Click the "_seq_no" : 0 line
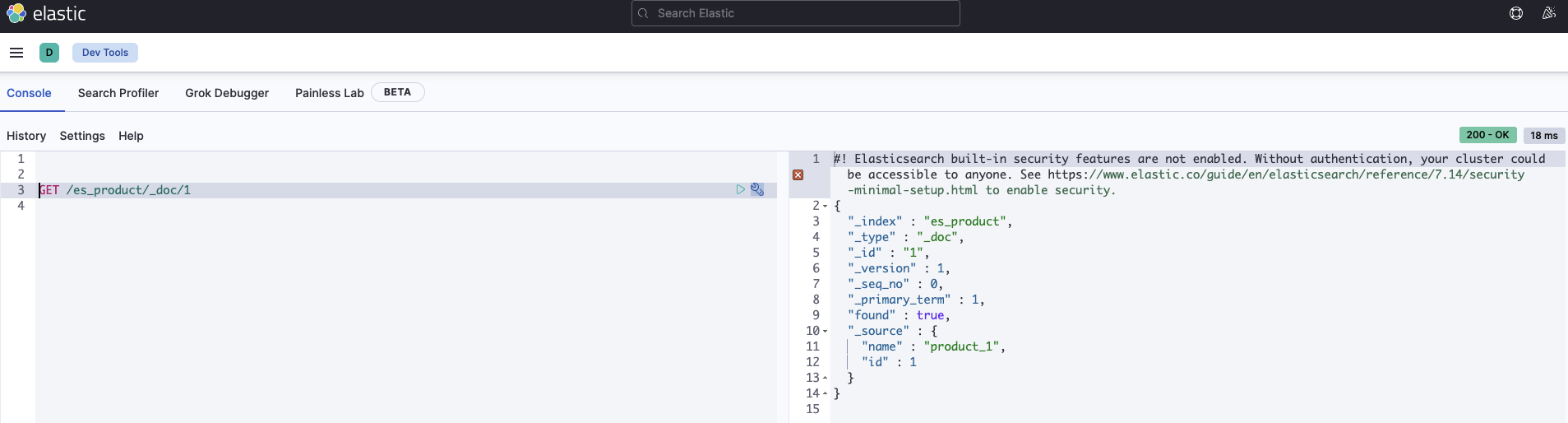The width and height of the screenshot is (1568, 423). [895, 284]
